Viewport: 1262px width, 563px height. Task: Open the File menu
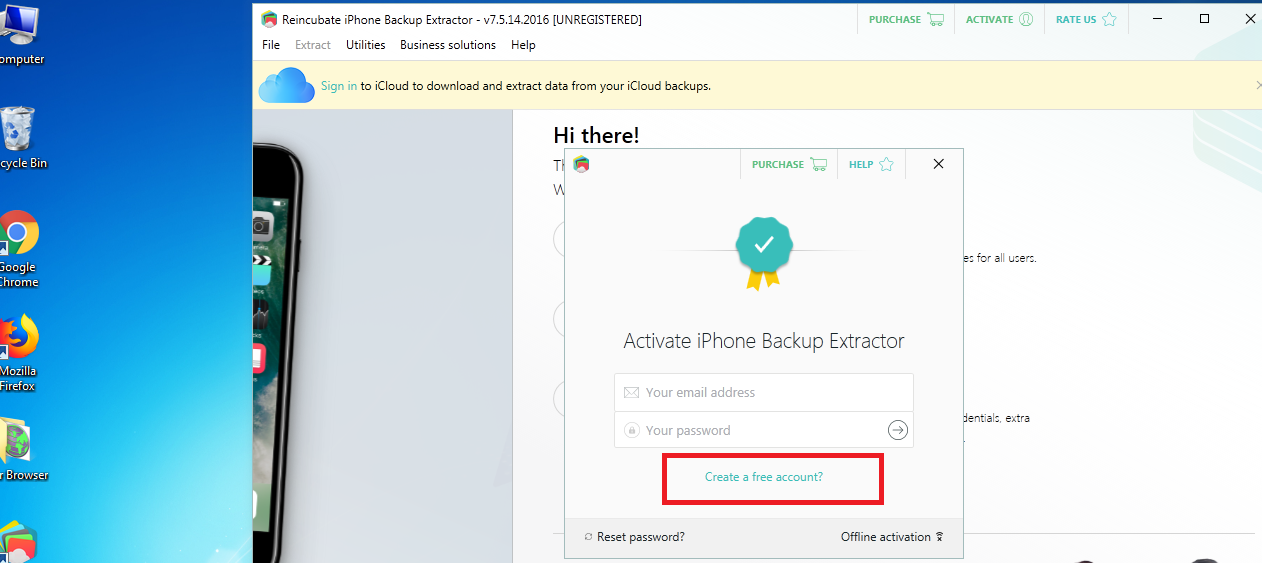[271, 45]
